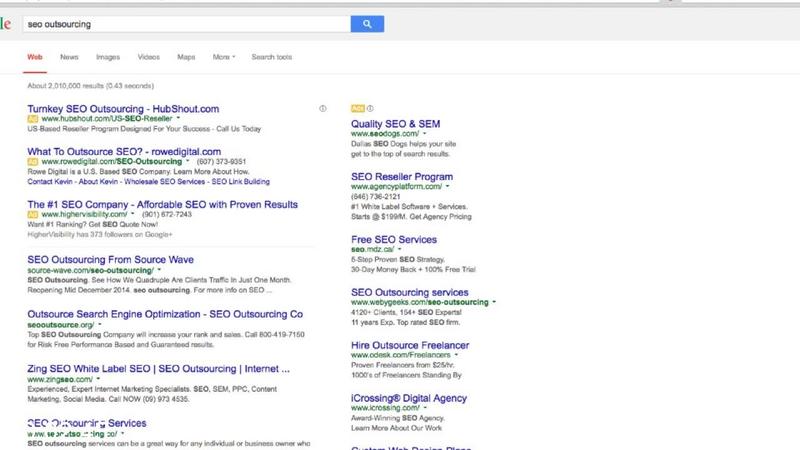This screenshot has height=450, width=800.
Task: Expand arrow next to webygeeks.com URL
Action: [494, 302]
